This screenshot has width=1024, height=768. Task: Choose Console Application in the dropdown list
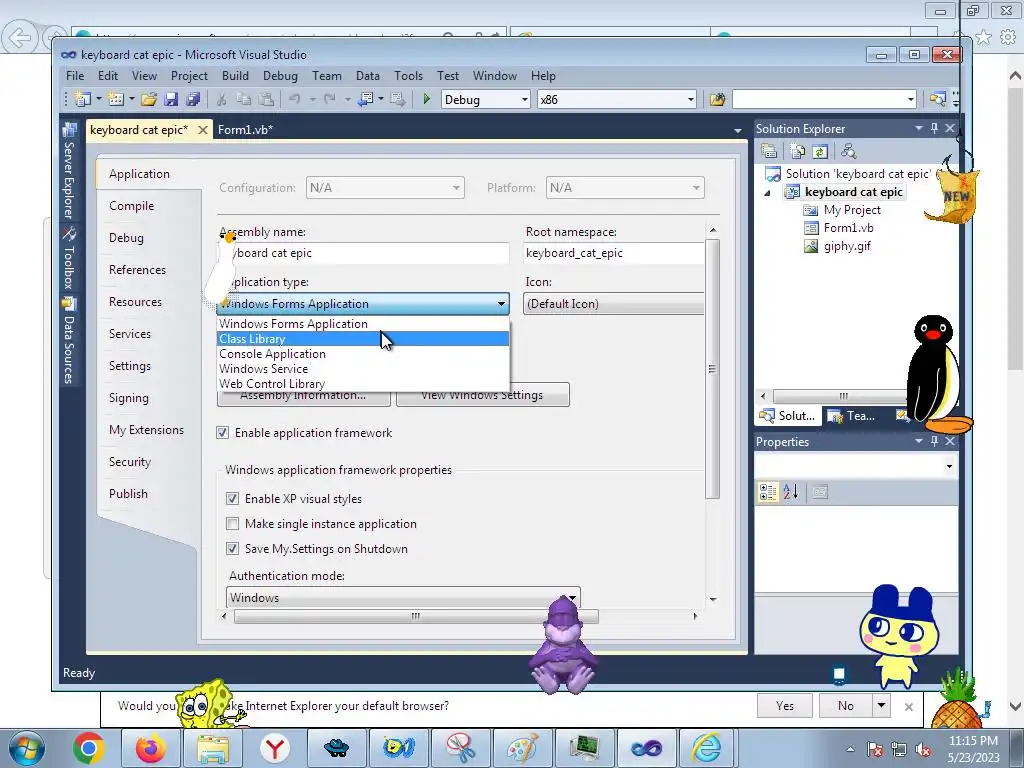(x=363, y=354)
